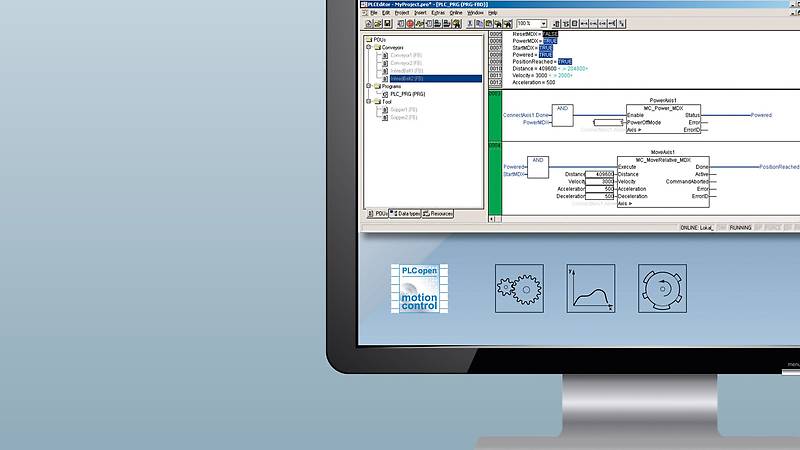Click the gears icon below the editor

tap(519, 289)
